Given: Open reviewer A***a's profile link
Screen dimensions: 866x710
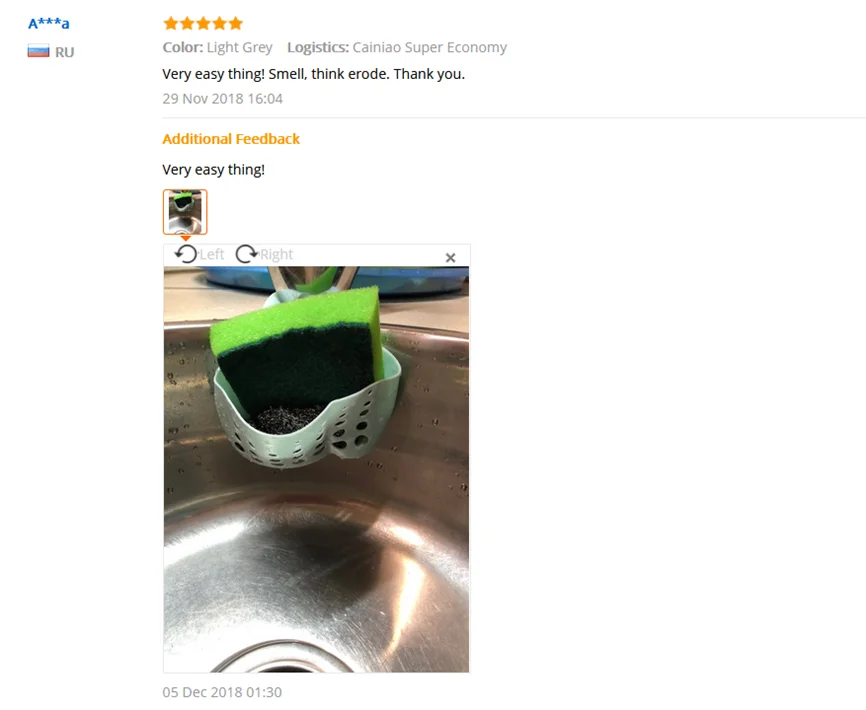Looking at the screenshot, I should click(49, 24).
